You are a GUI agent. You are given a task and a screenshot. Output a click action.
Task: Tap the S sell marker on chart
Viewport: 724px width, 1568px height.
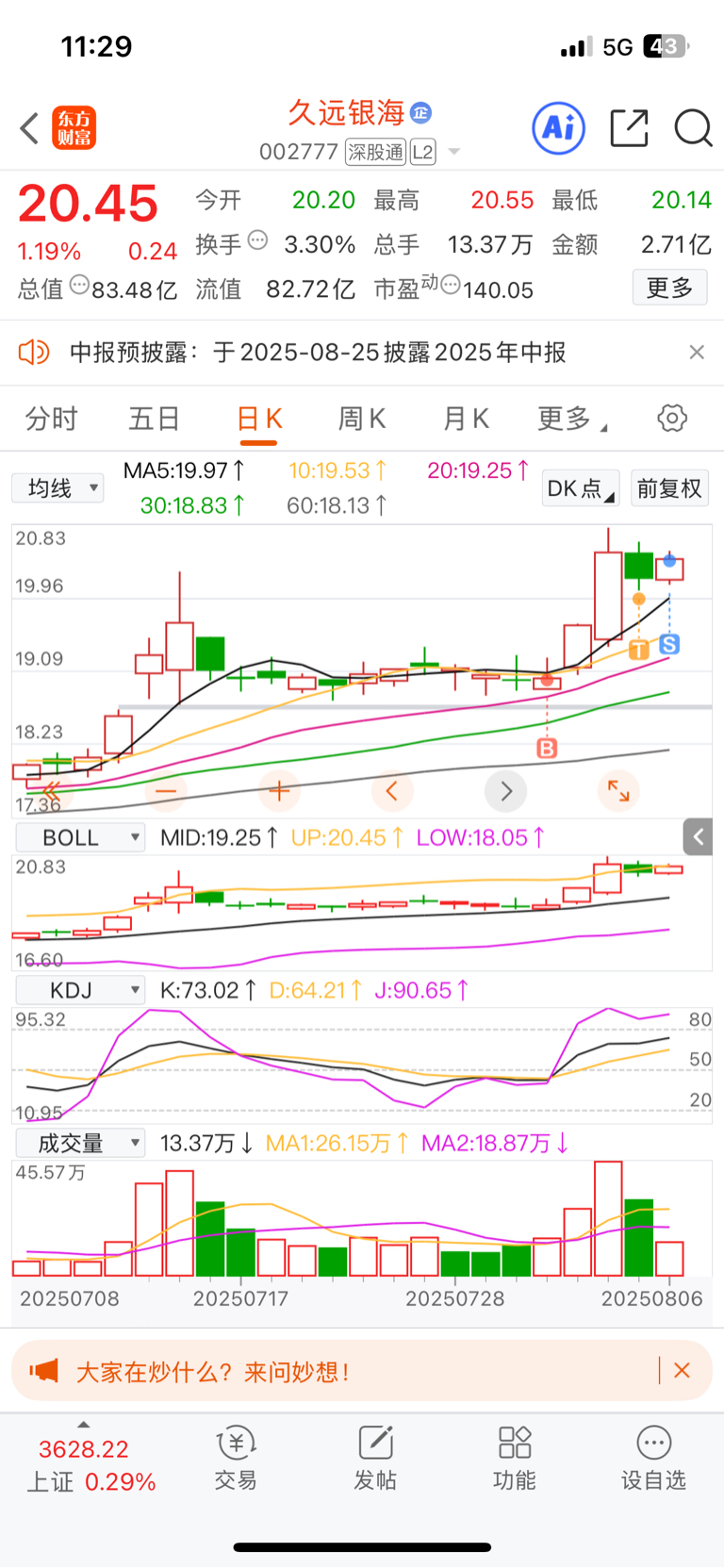[x=669, y=645]
